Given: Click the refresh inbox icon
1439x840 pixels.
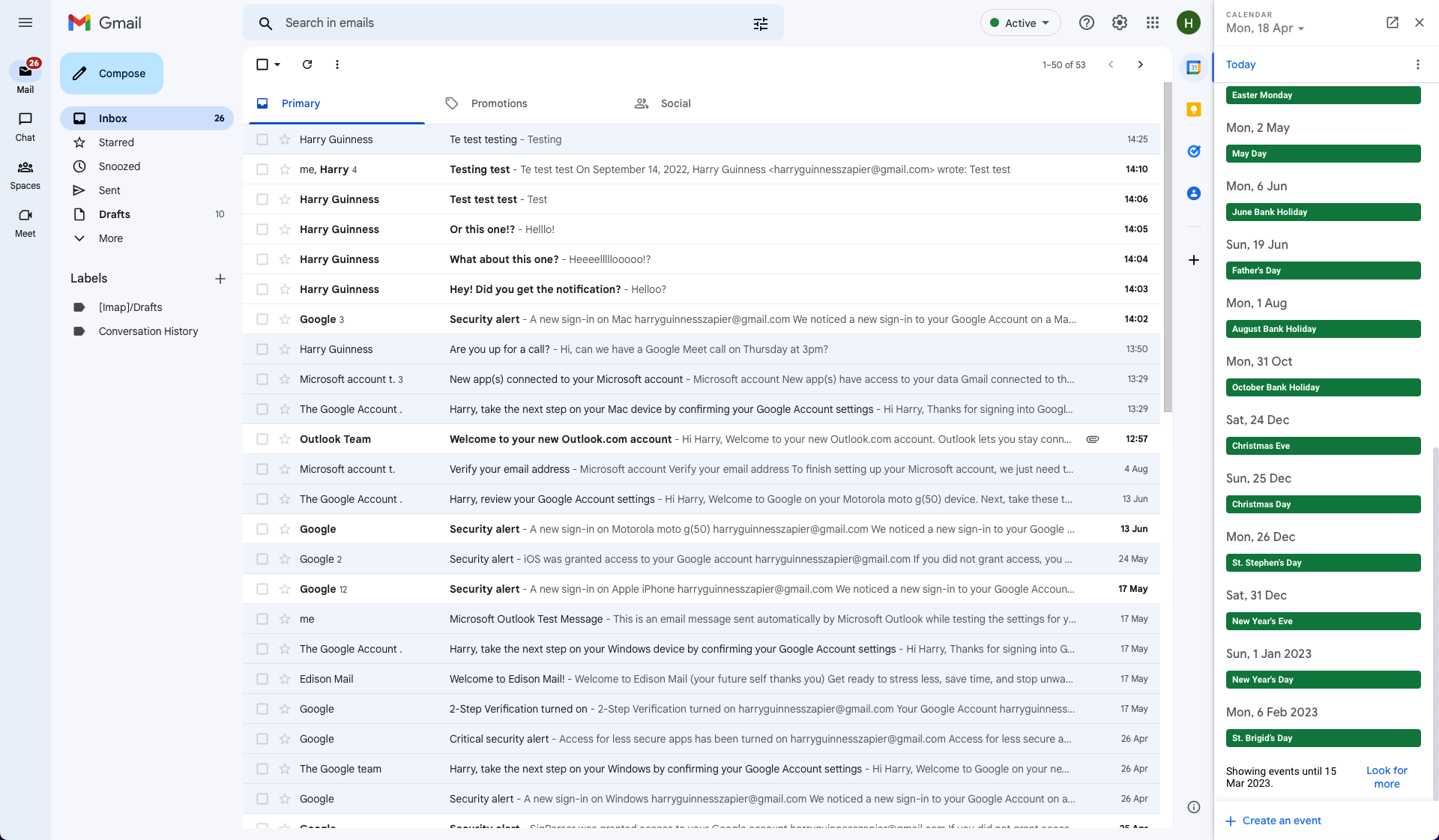Looking at the screenshot, I should [308, 64].
